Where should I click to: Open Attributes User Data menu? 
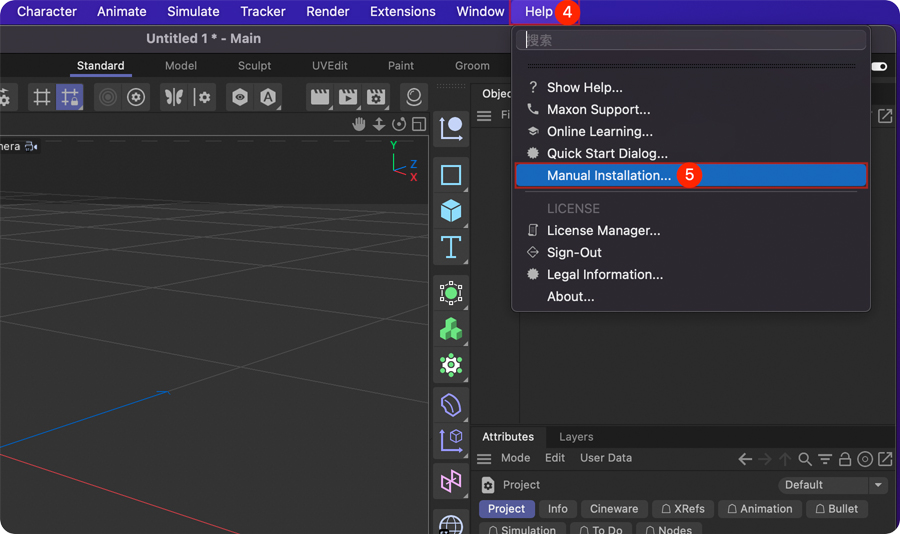pyautogui.click(x=606, y=458)
